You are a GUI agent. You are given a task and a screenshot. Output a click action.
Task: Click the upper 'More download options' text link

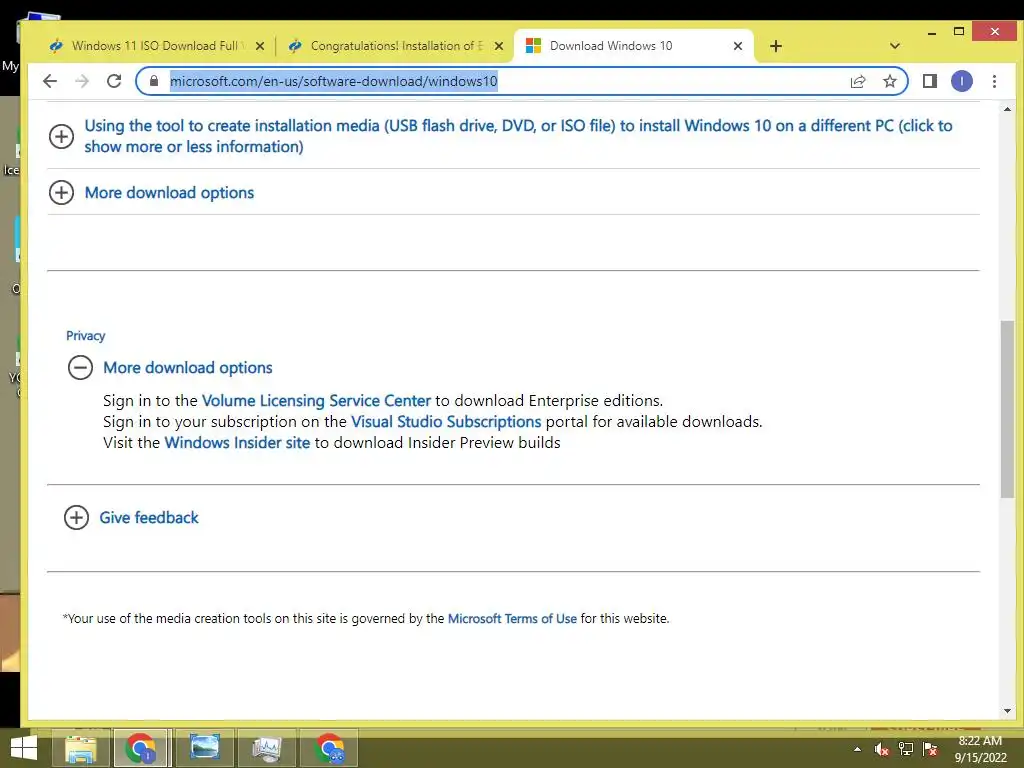point(169,193)
